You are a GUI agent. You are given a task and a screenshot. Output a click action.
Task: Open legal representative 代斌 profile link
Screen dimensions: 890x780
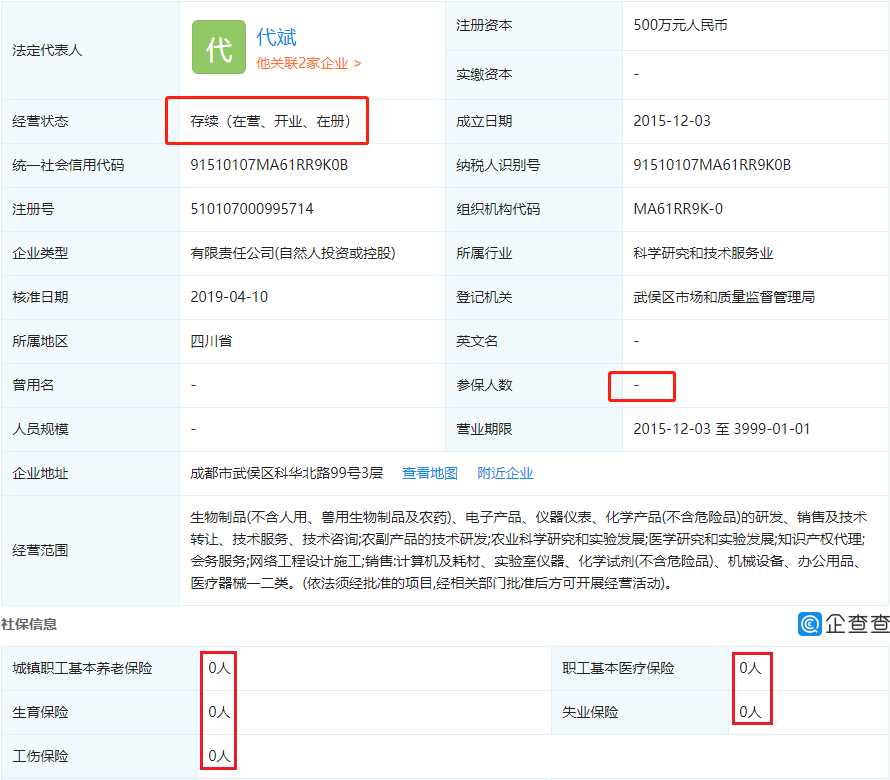276,37
